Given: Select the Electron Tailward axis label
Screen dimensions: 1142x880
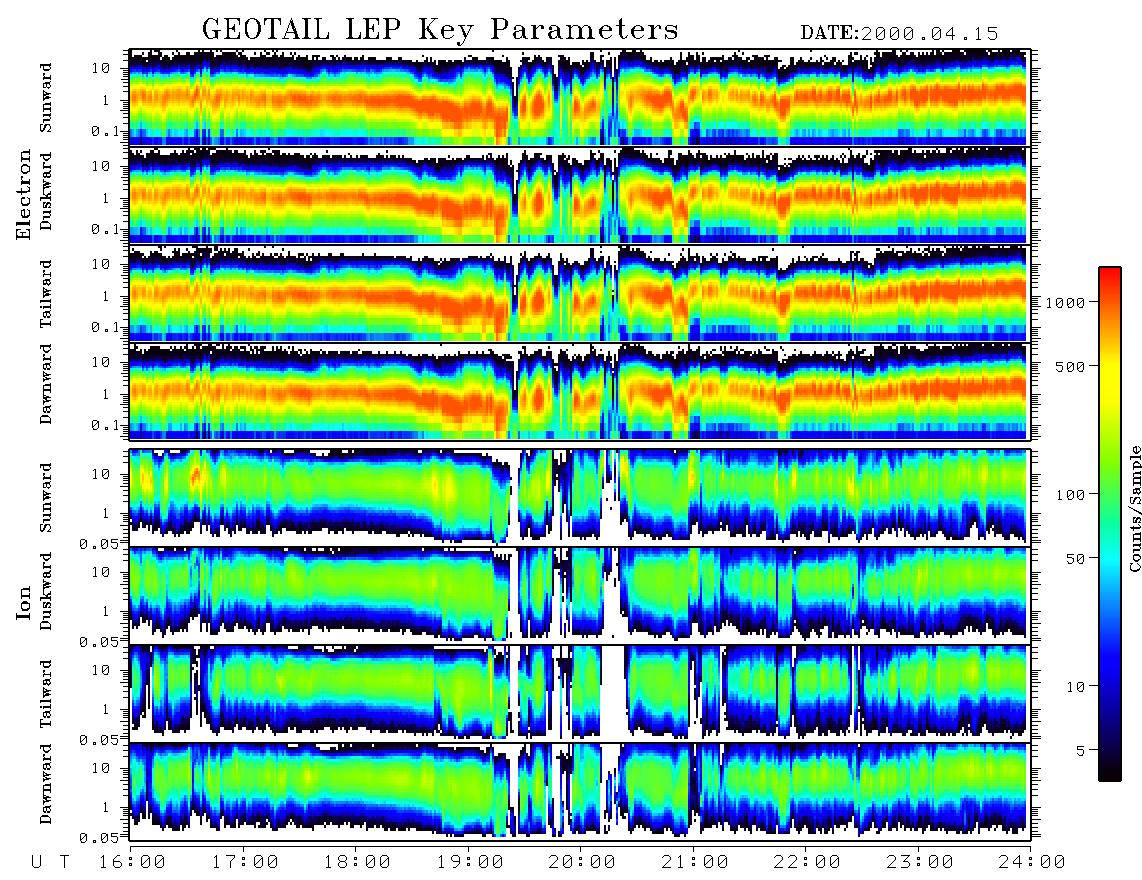Looking at the screenshot, I should coord(46,294).
